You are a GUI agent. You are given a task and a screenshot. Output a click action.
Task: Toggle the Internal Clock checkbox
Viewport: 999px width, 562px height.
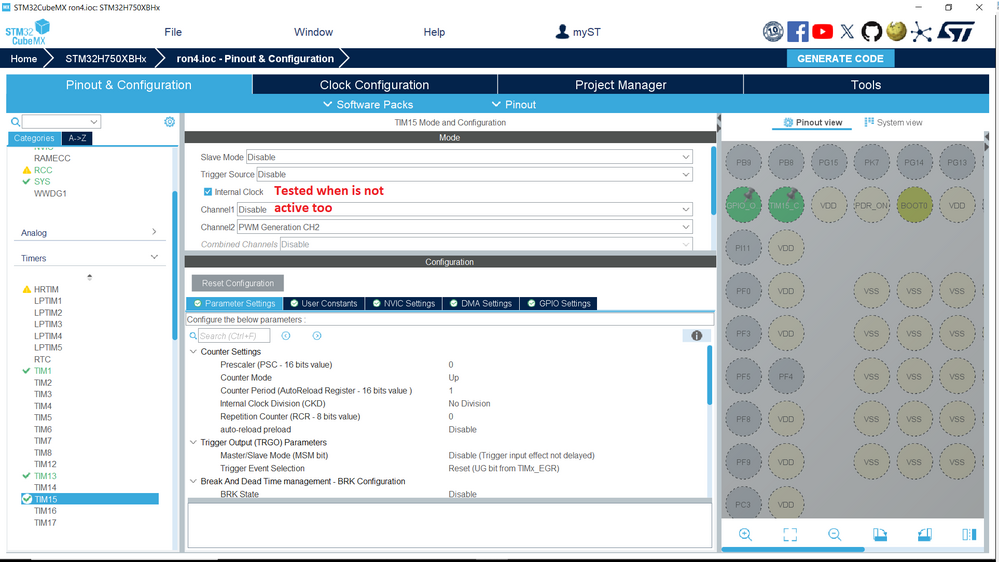point(208,192)
